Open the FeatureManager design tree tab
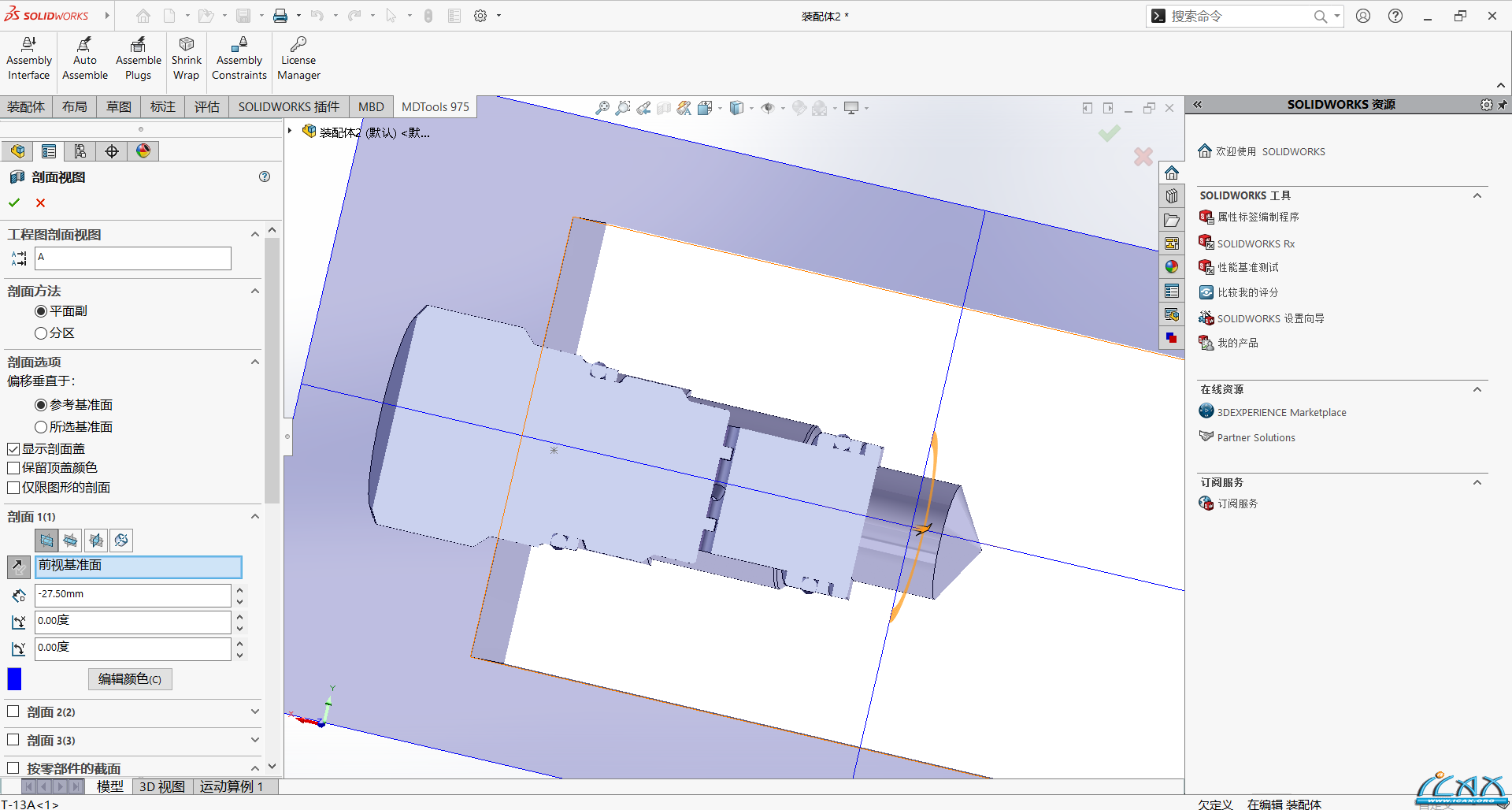The image size is (1512, 810). (x=17, y=151)
